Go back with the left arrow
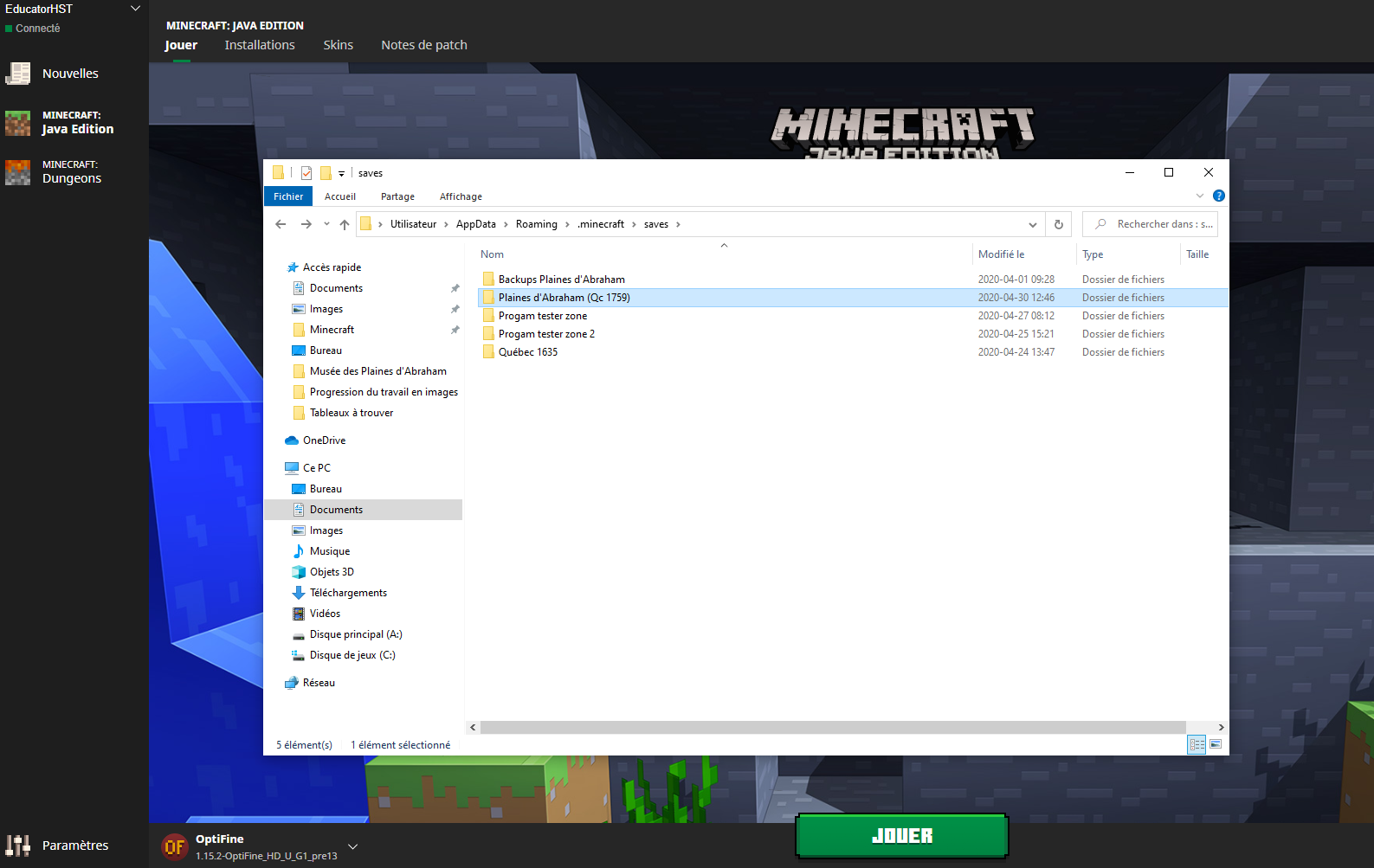Screen dimensions: 1374x868 tap(281, 224)
